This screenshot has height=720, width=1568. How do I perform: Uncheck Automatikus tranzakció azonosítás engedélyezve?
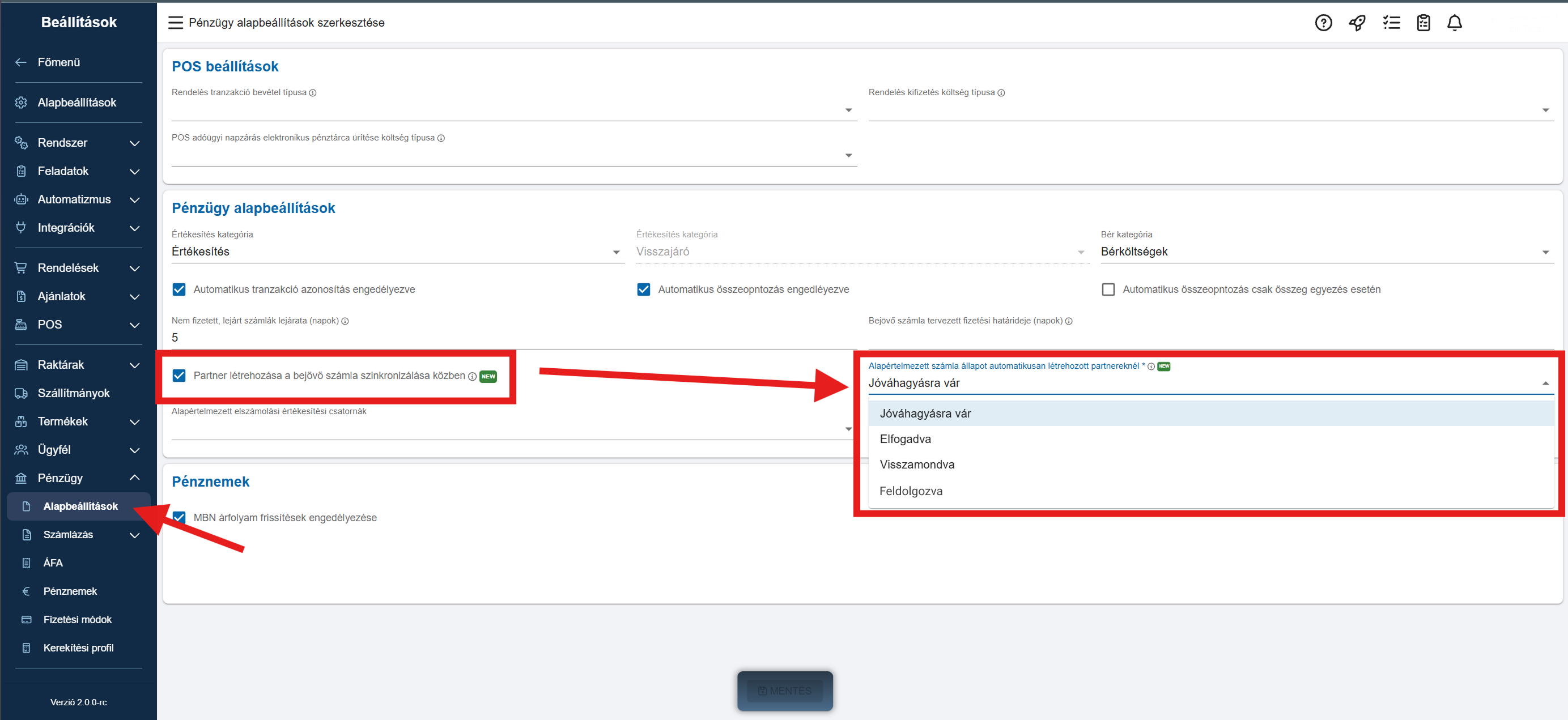(x=179, y=289)
